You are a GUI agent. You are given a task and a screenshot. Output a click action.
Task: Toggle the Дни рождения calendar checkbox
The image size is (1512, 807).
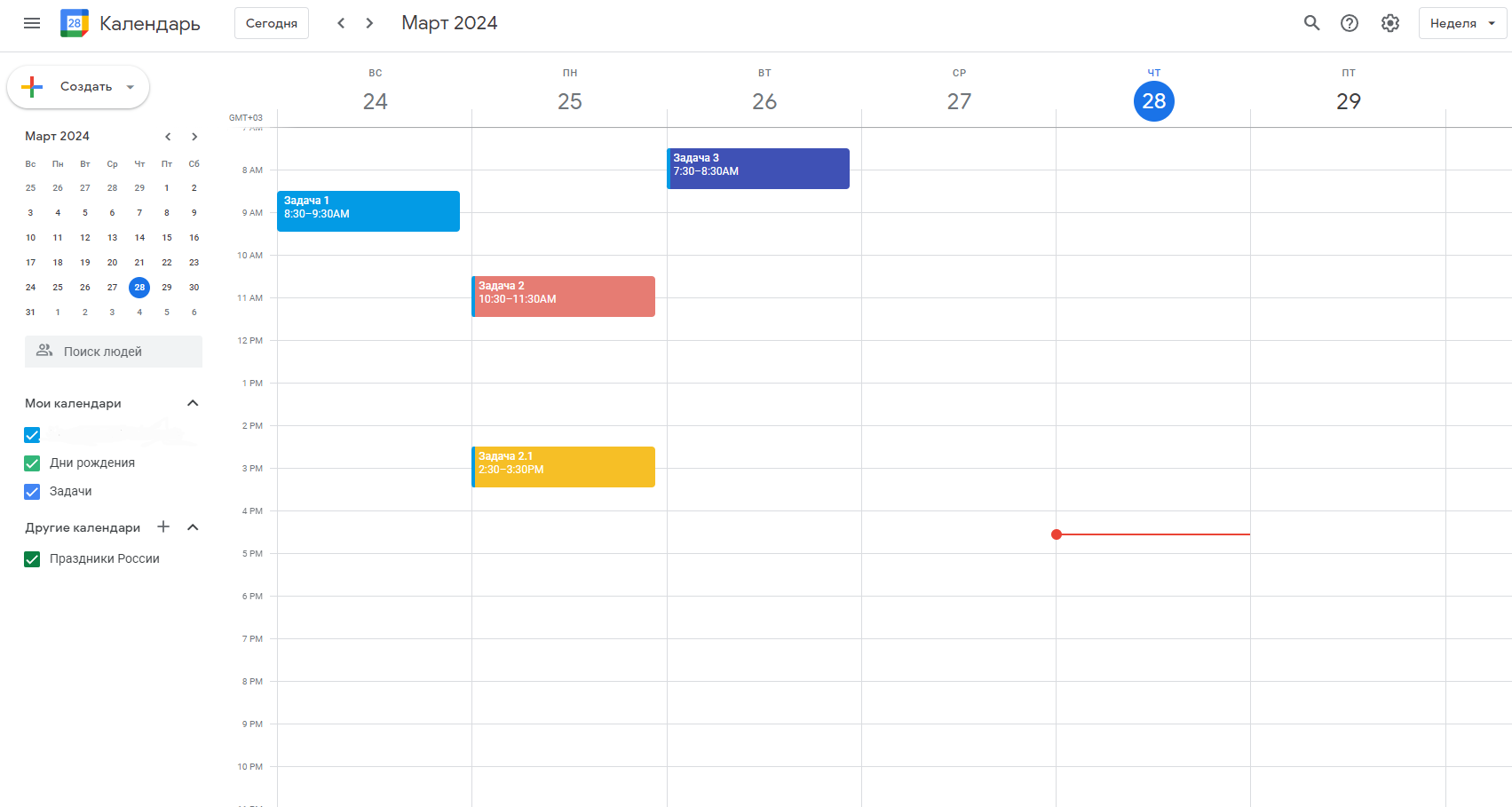point(32,463)
